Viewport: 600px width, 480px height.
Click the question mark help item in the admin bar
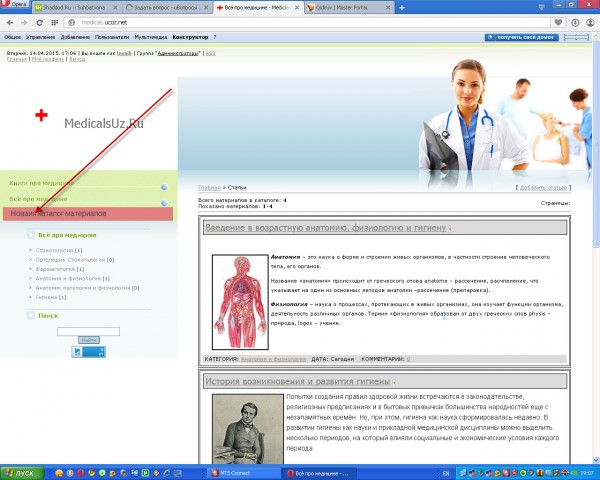[x=215, y=37]
